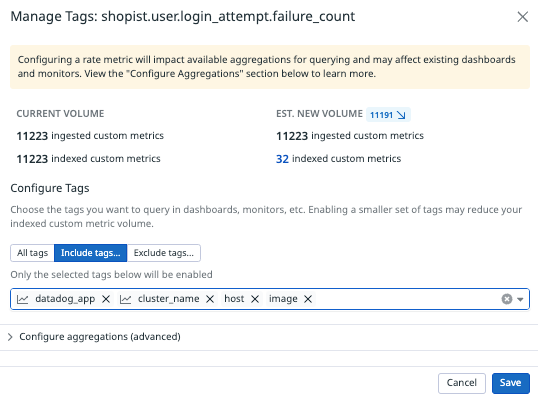Click the host tag label
The height and width of the screenshot is (399, 538).
[234, 299]
